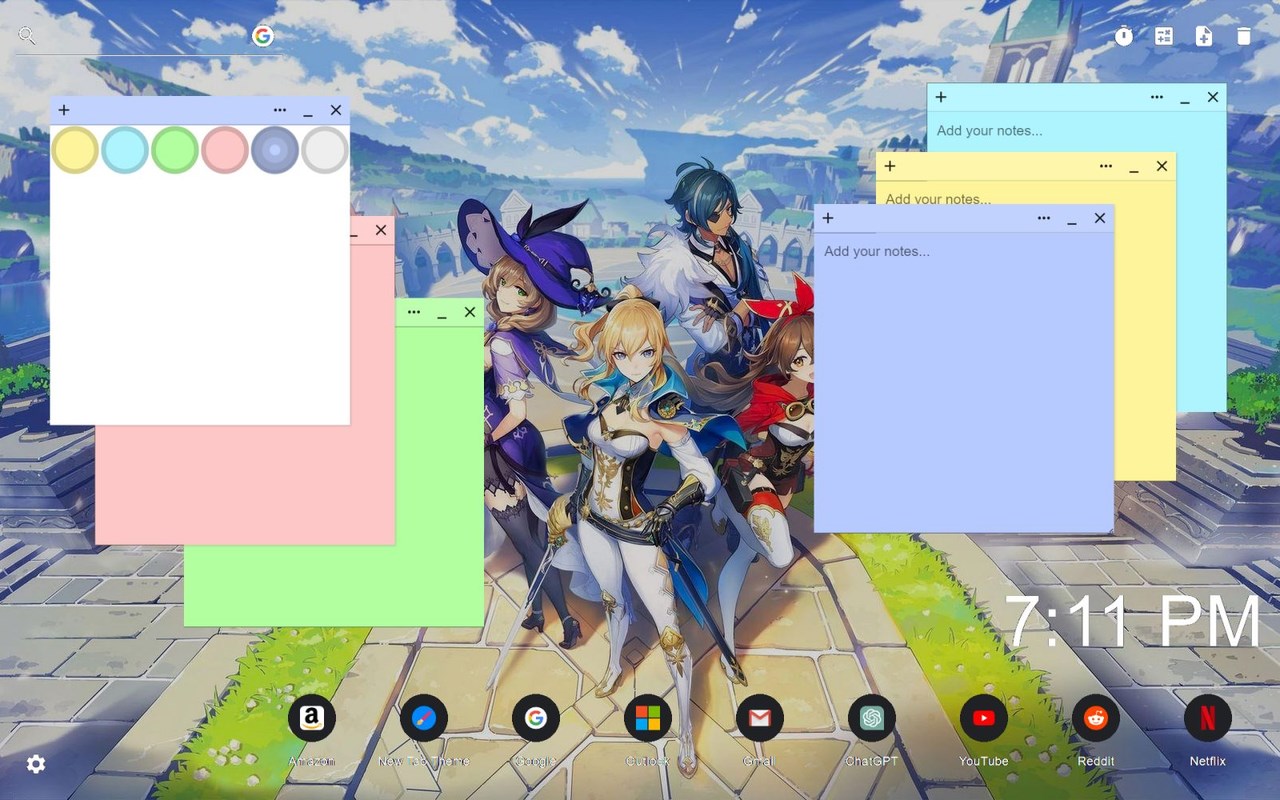Click the Google search engine logo
The height and width of the screenshot is (800, 1280).
[263, 36]
